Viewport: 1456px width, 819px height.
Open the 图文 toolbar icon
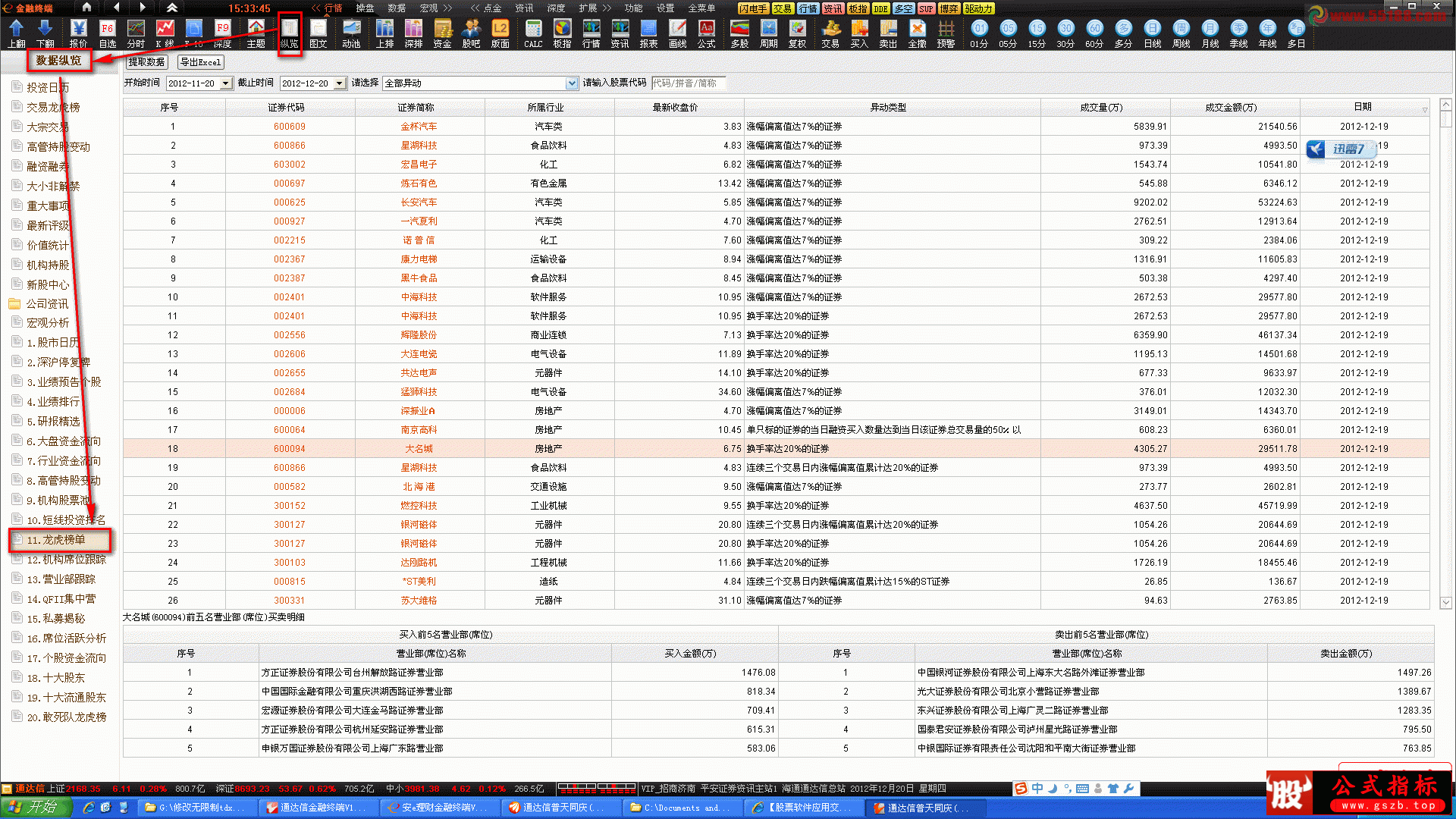(x=318, y=33)
